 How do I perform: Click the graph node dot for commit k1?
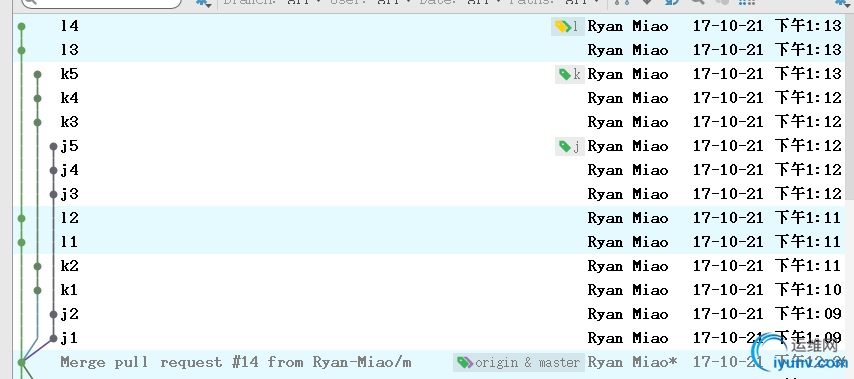point(38,290)
